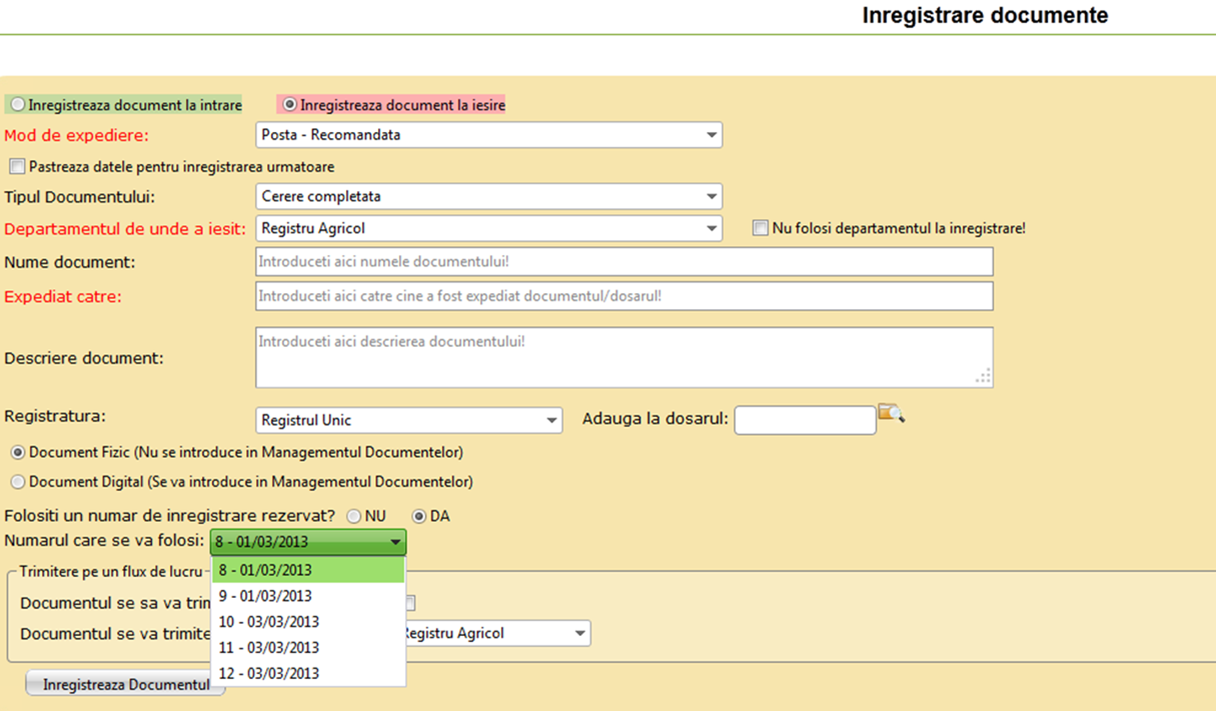Choose the 'Document Digital' radio option

(17, 482)
